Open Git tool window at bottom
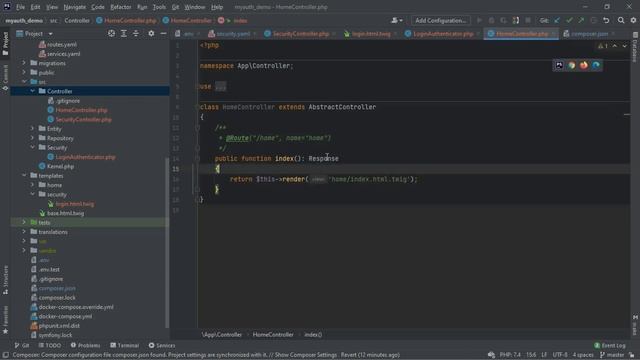Screen dimensions: 640x360 coord(22,345)
